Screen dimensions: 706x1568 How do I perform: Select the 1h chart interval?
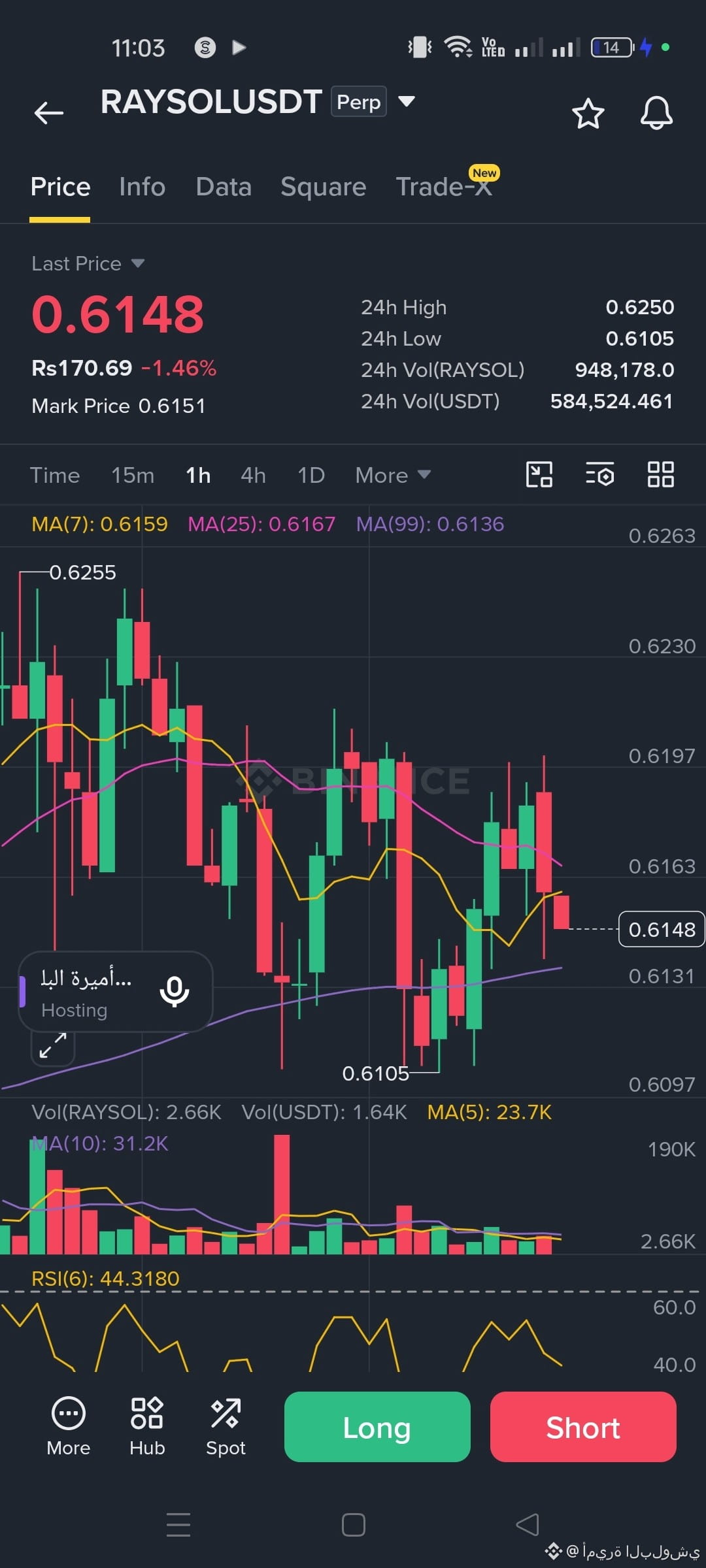click(198, 475)
